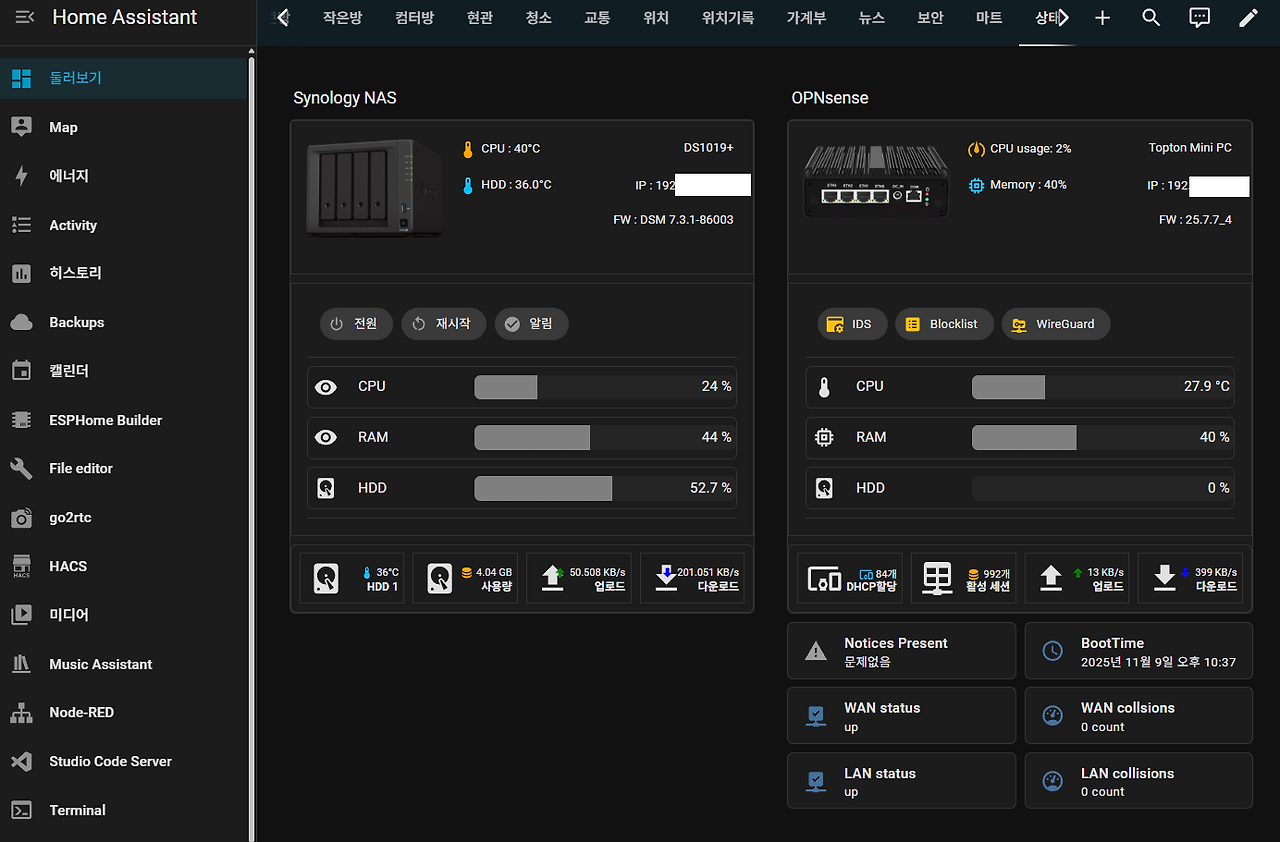Switch to the 마트 tab

pyautogui.click(x=989, y=18)
